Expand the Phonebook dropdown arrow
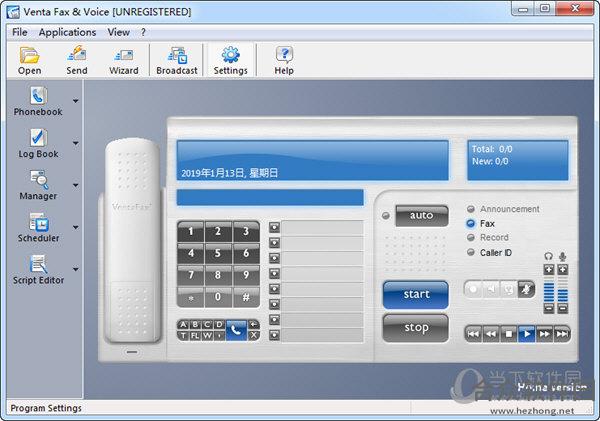Image resolution: width=600 pixels, height=421 pixels. click(76, 101)
